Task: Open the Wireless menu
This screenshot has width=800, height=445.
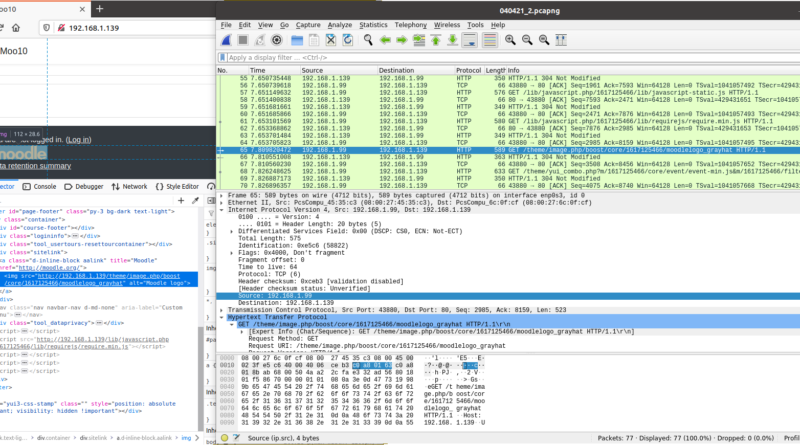Action: point(447,24)
